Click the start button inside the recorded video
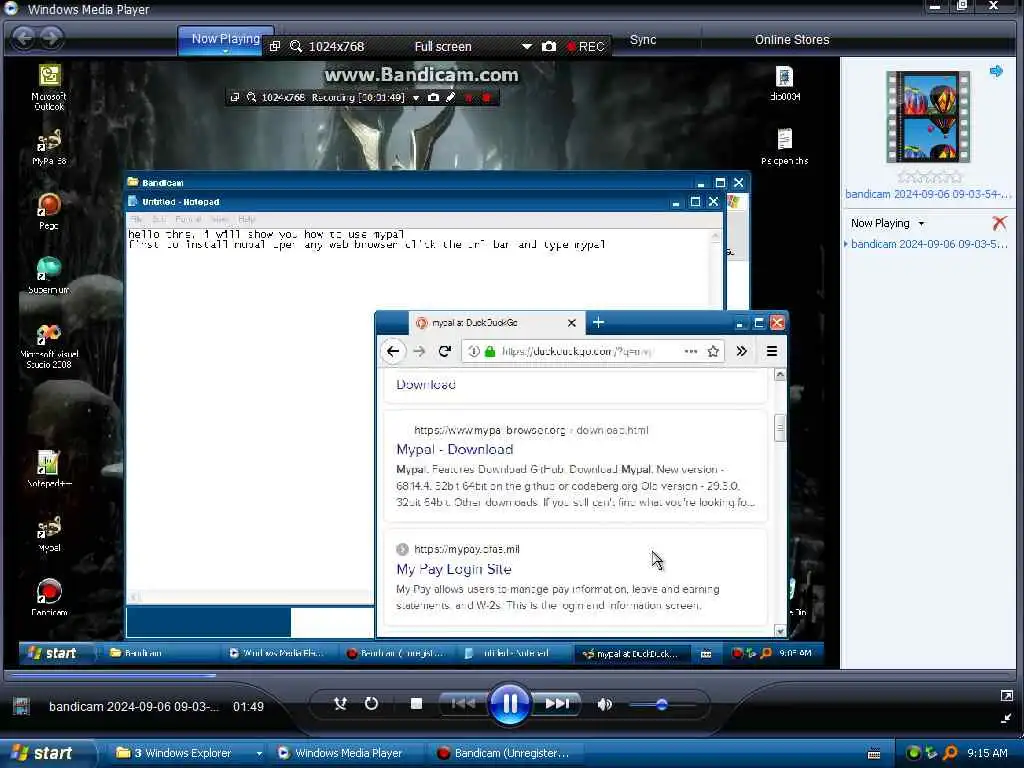1024x768 pixels. 54,653
